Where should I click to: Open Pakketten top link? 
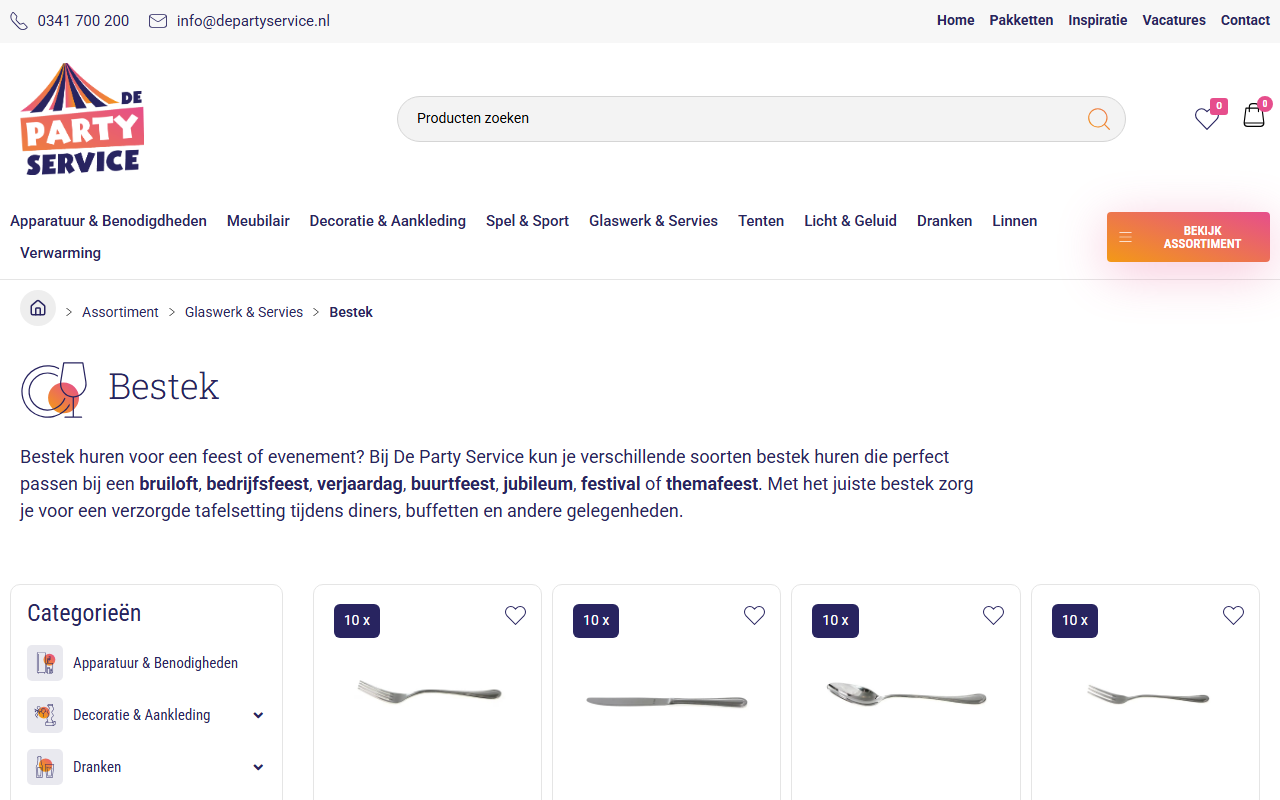coord(1021,20)
